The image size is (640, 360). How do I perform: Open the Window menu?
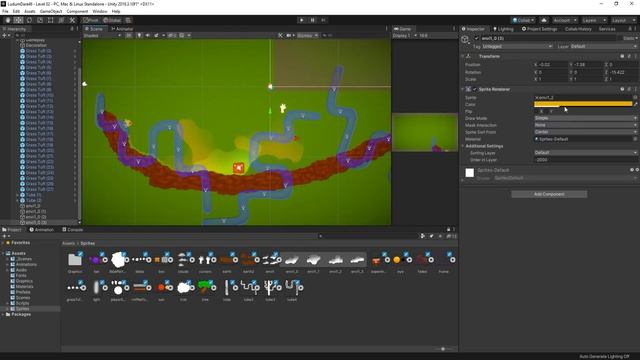100,11
